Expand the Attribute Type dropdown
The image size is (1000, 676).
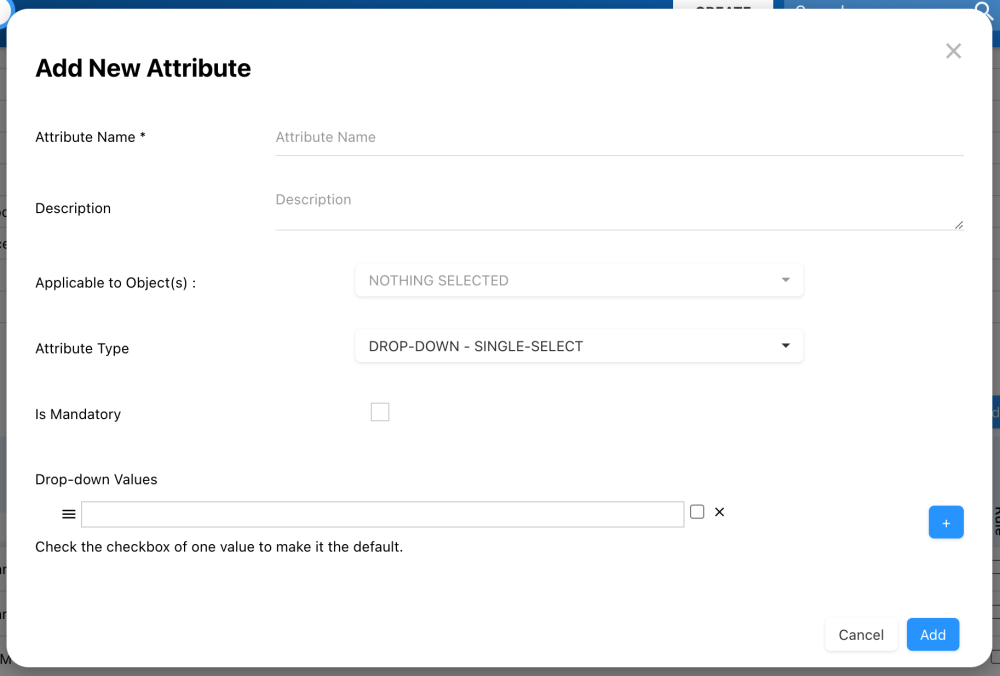click(579, 347)
